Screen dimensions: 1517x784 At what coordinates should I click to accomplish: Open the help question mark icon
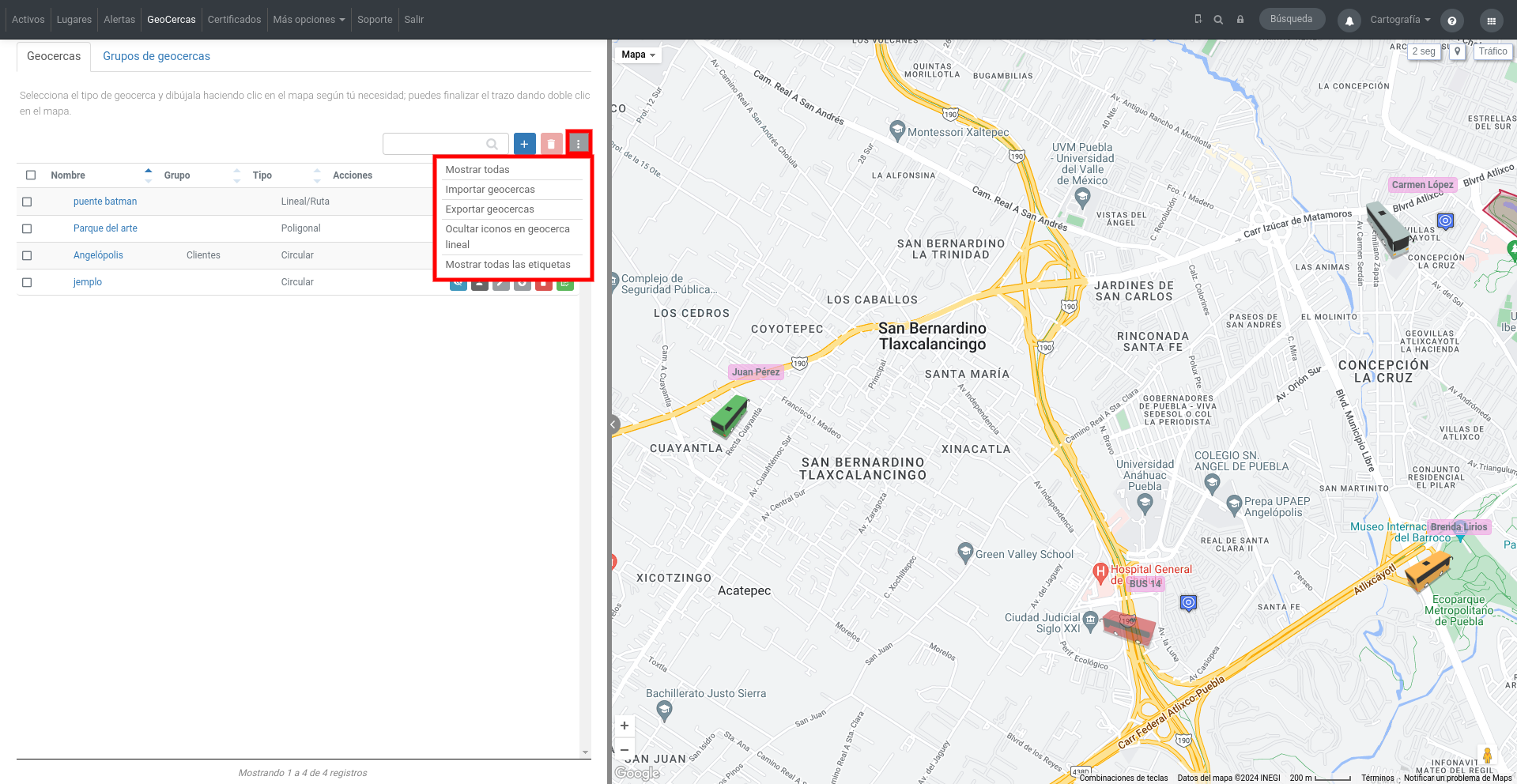coord(1451,21)
